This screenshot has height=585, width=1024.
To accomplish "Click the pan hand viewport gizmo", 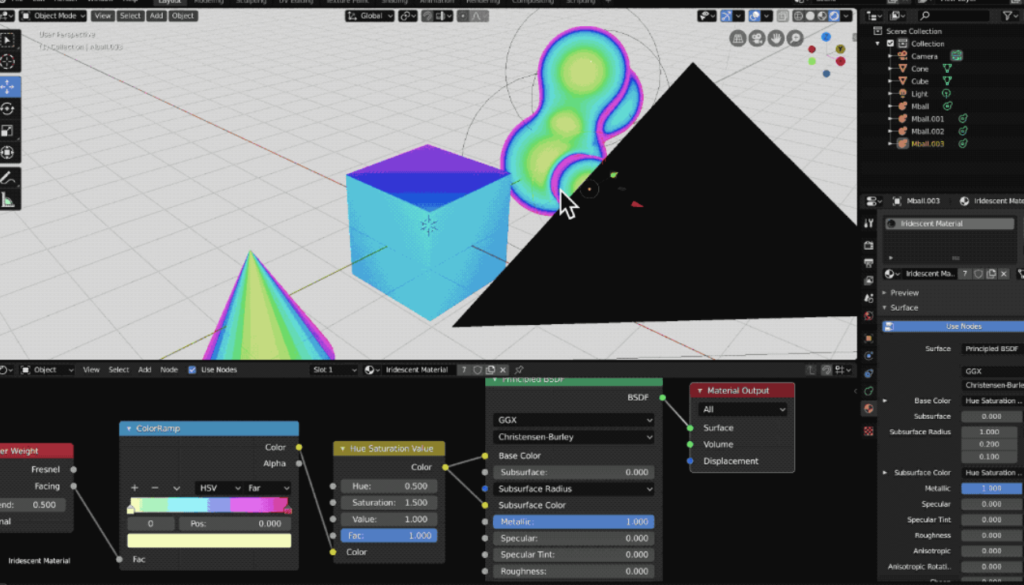I will coord(776,39).
